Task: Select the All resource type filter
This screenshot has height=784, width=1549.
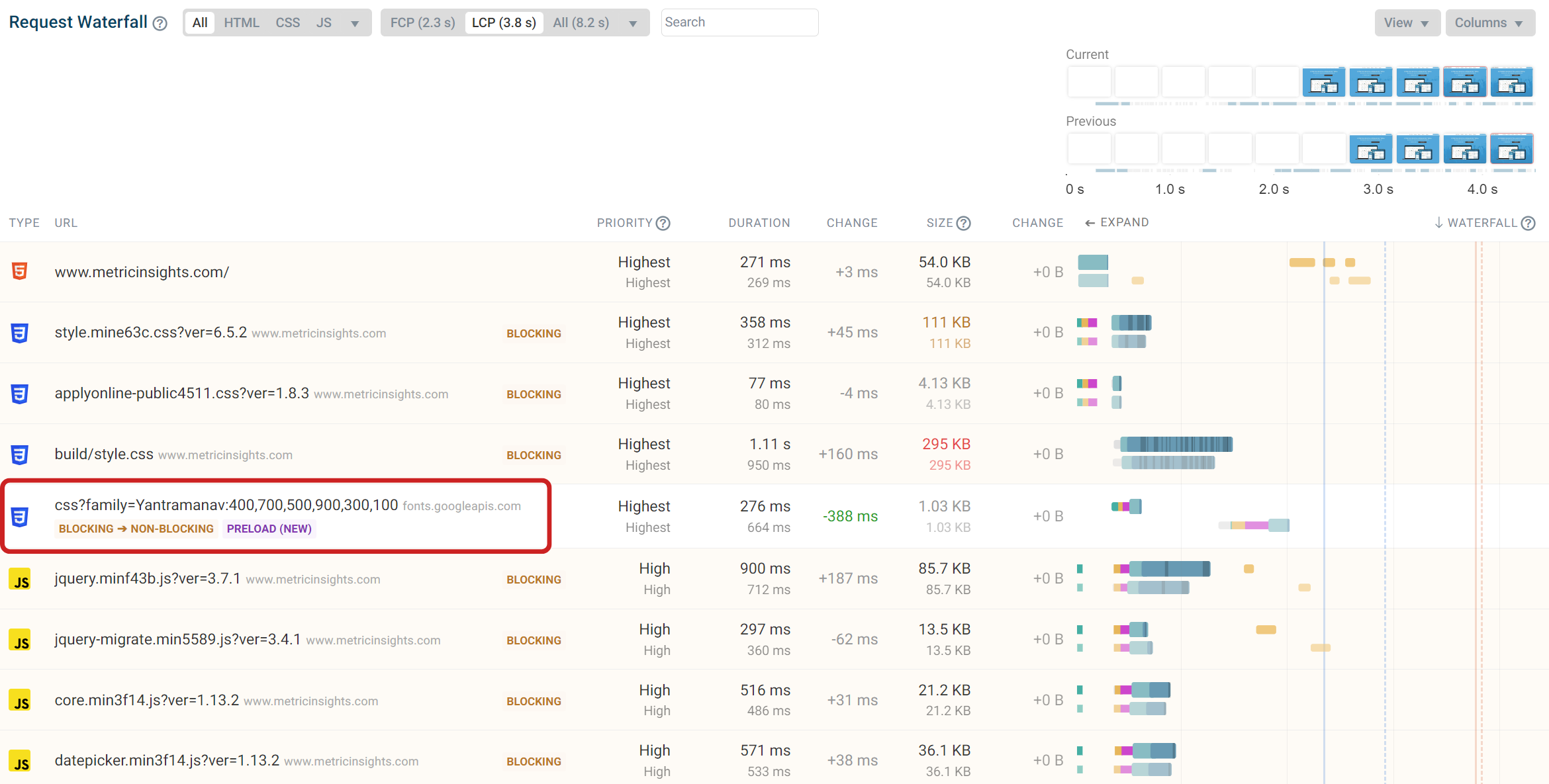Action: (x=200, y=22)
